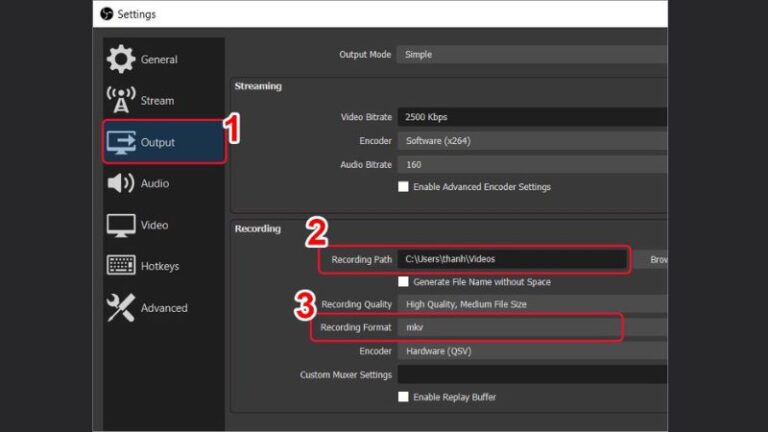768x432 pixels.
Task: Open the Stream antenna icon
Action: click(x=121, y=100)
